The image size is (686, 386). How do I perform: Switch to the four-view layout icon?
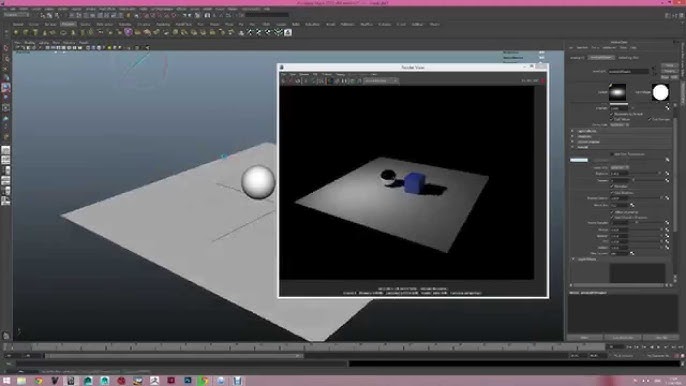point(6,160)
